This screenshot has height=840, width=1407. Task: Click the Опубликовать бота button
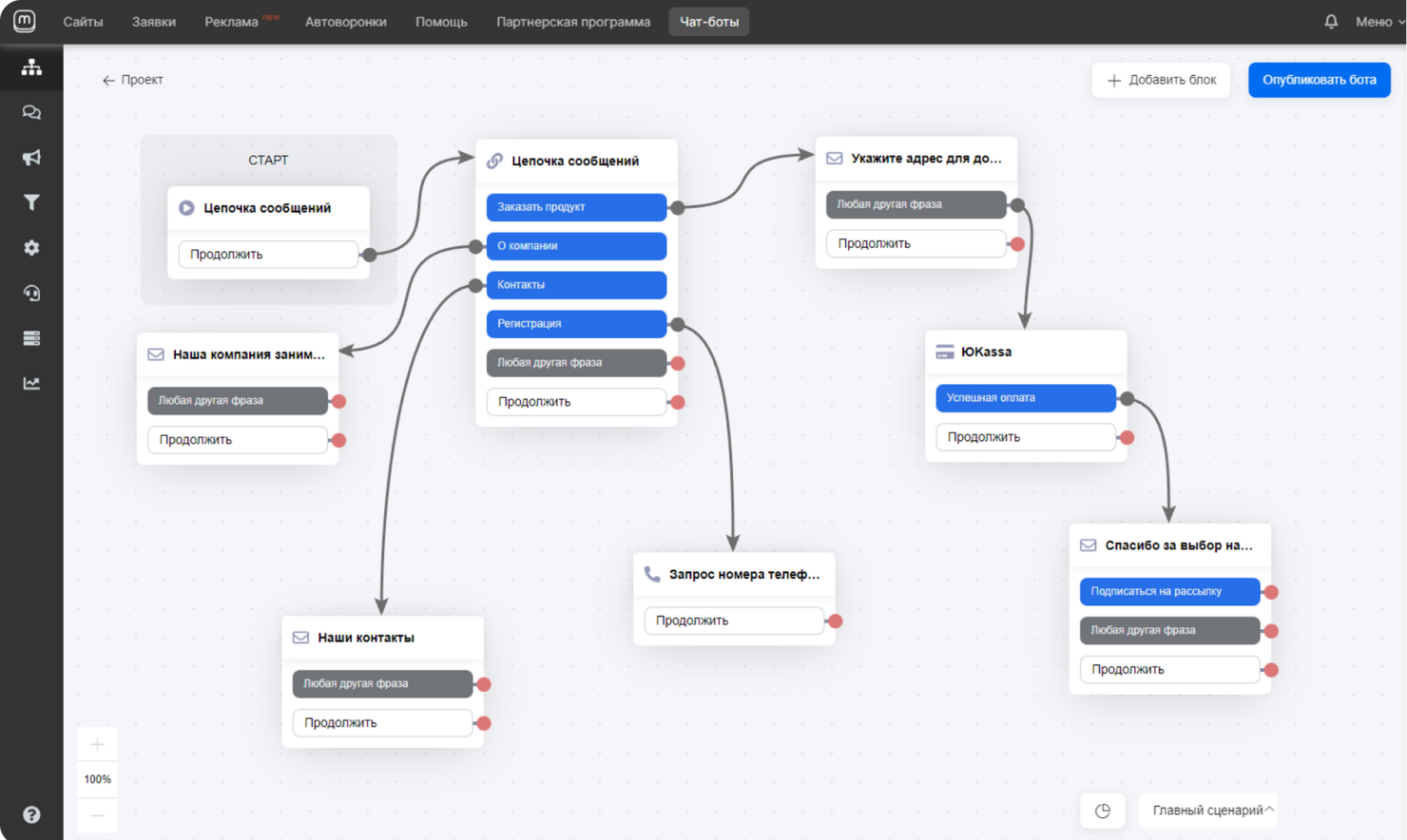(x=1319, y=80)
